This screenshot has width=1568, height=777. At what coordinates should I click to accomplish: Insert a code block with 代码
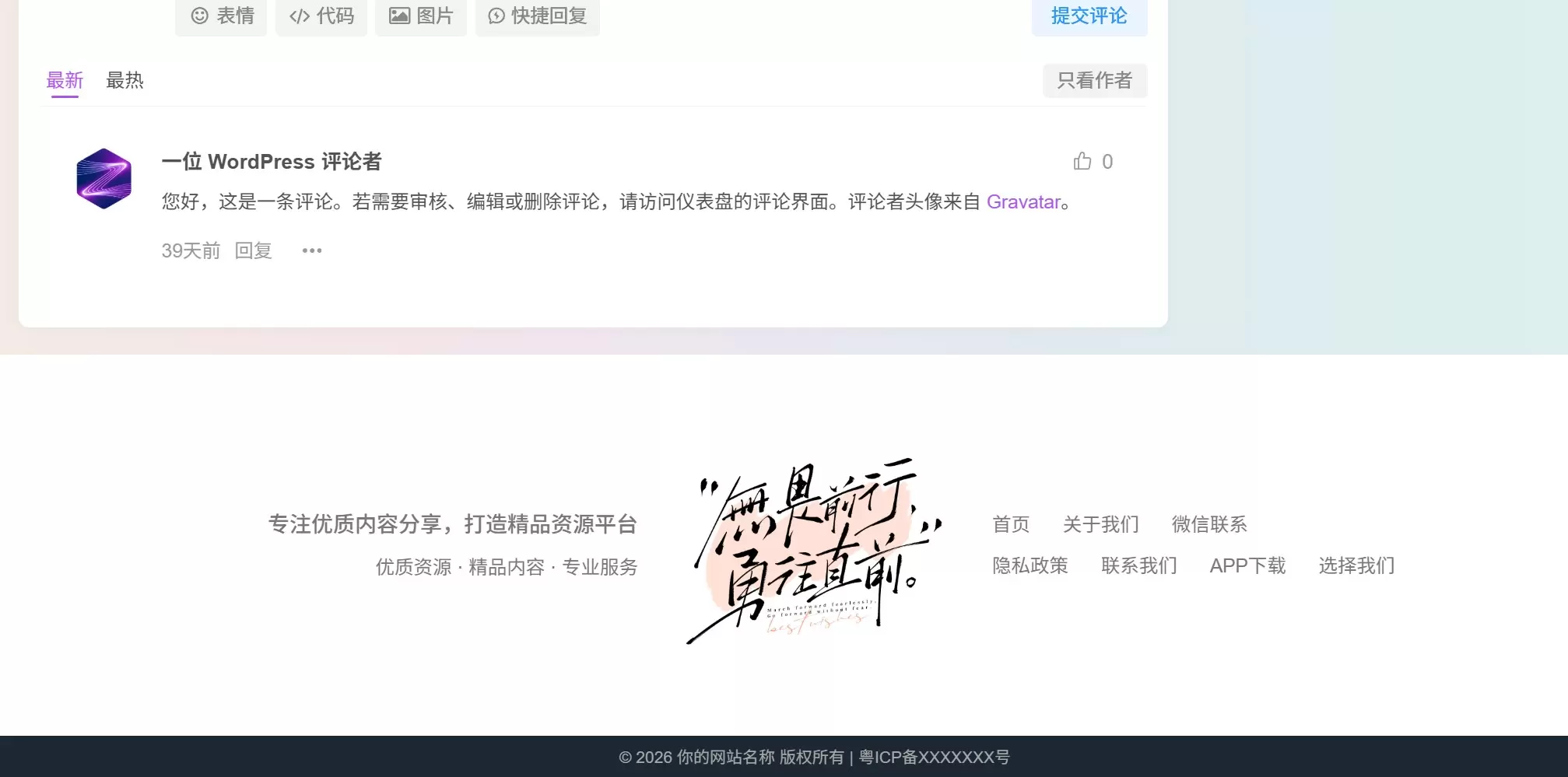point(321,16)
